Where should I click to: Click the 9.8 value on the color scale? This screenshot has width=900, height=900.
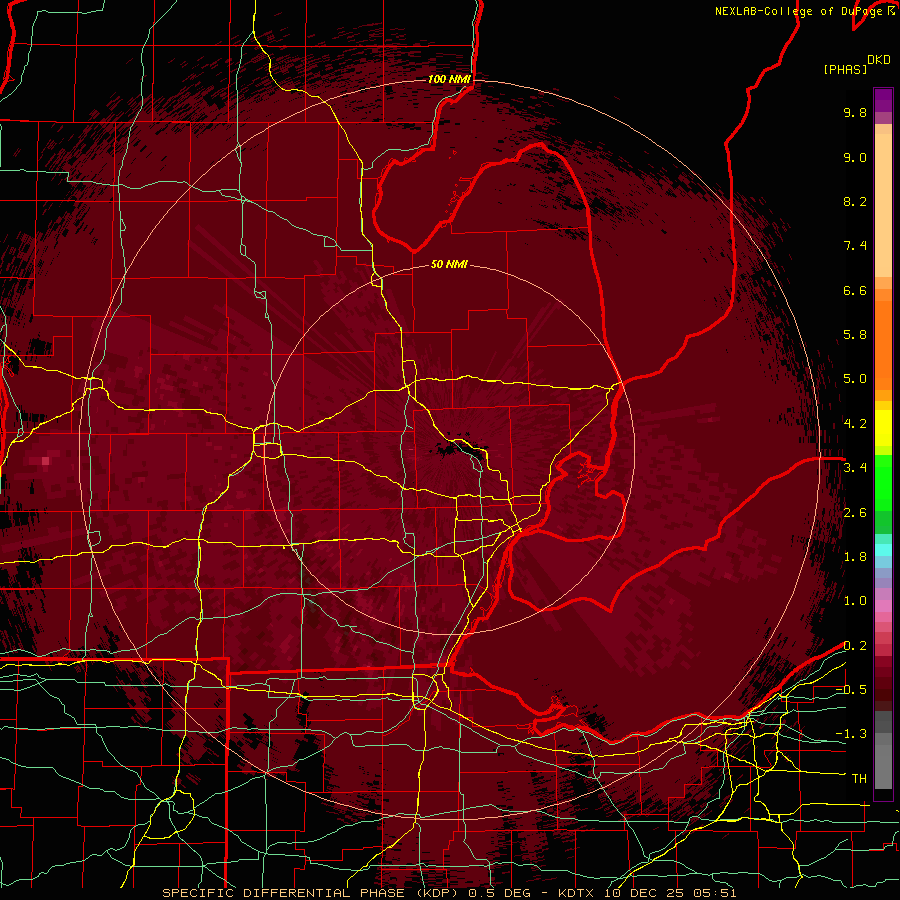click(855, 112)
